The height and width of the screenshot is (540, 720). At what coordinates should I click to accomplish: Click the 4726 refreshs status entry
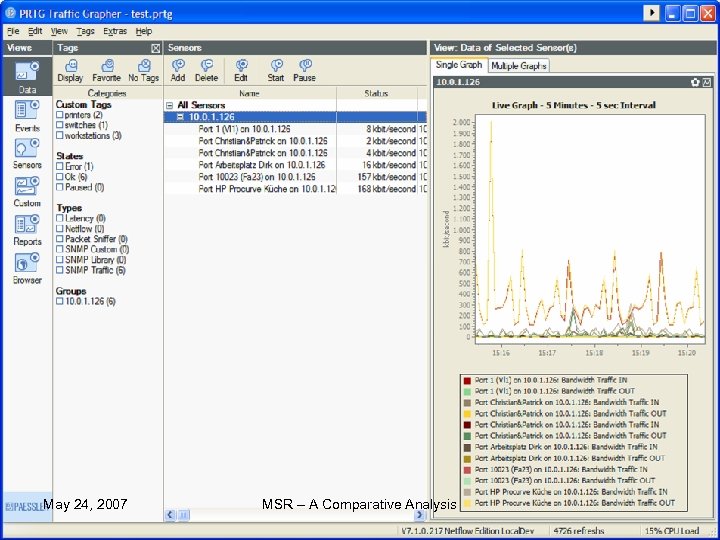[579, 531]
